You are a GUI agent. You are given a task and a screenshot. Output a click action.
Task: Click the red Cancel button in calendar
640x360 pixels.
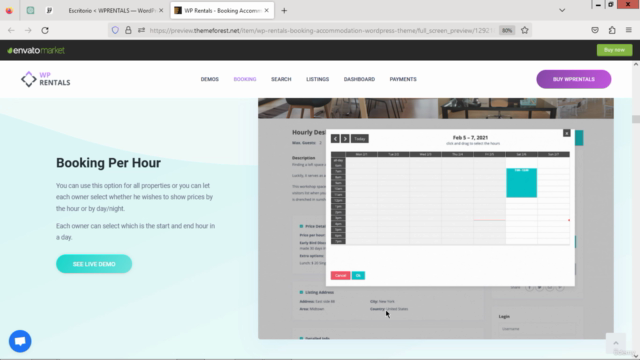click(340, 276)
